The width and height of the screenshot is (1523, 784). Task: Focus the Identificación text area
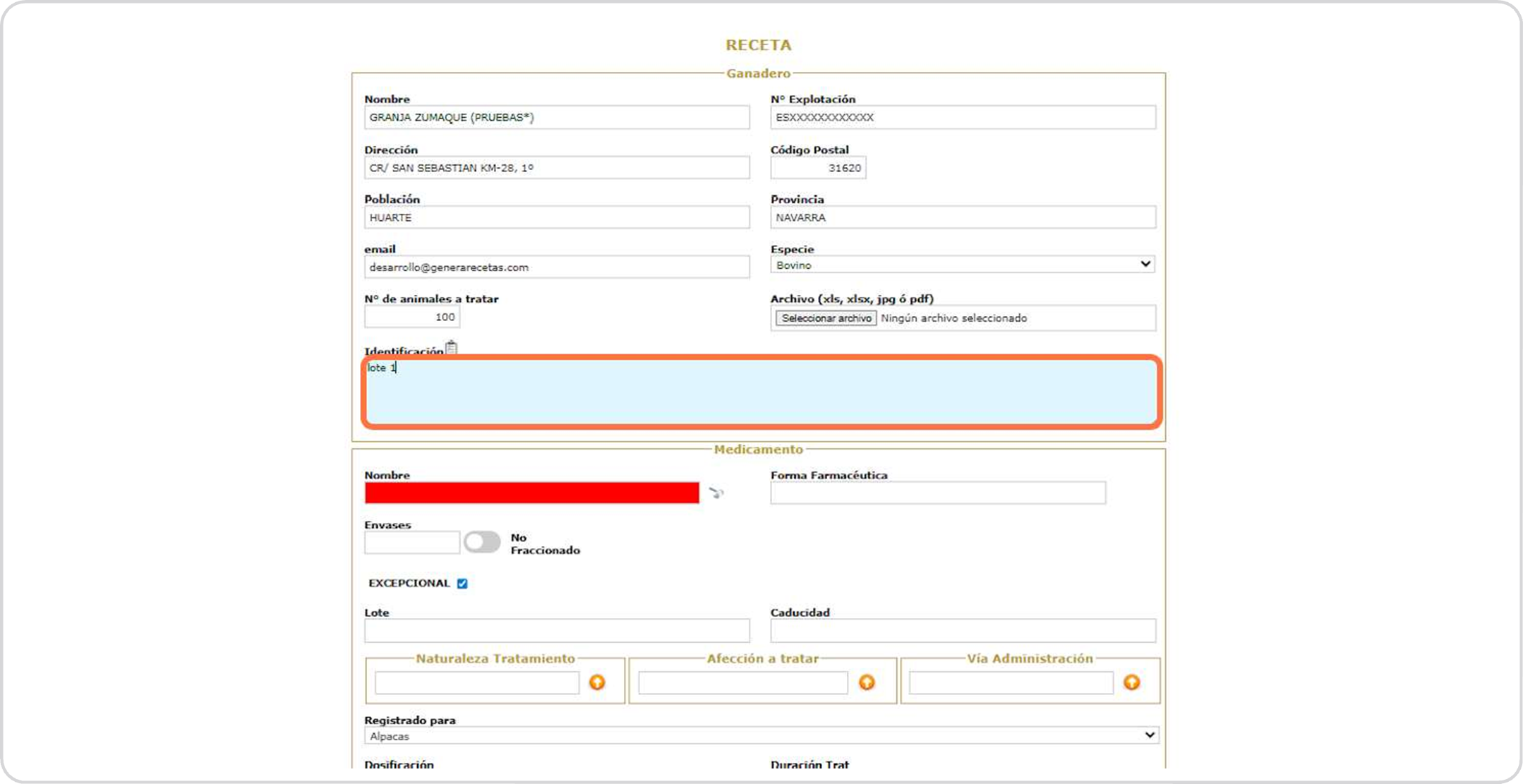tap(761, 392)
